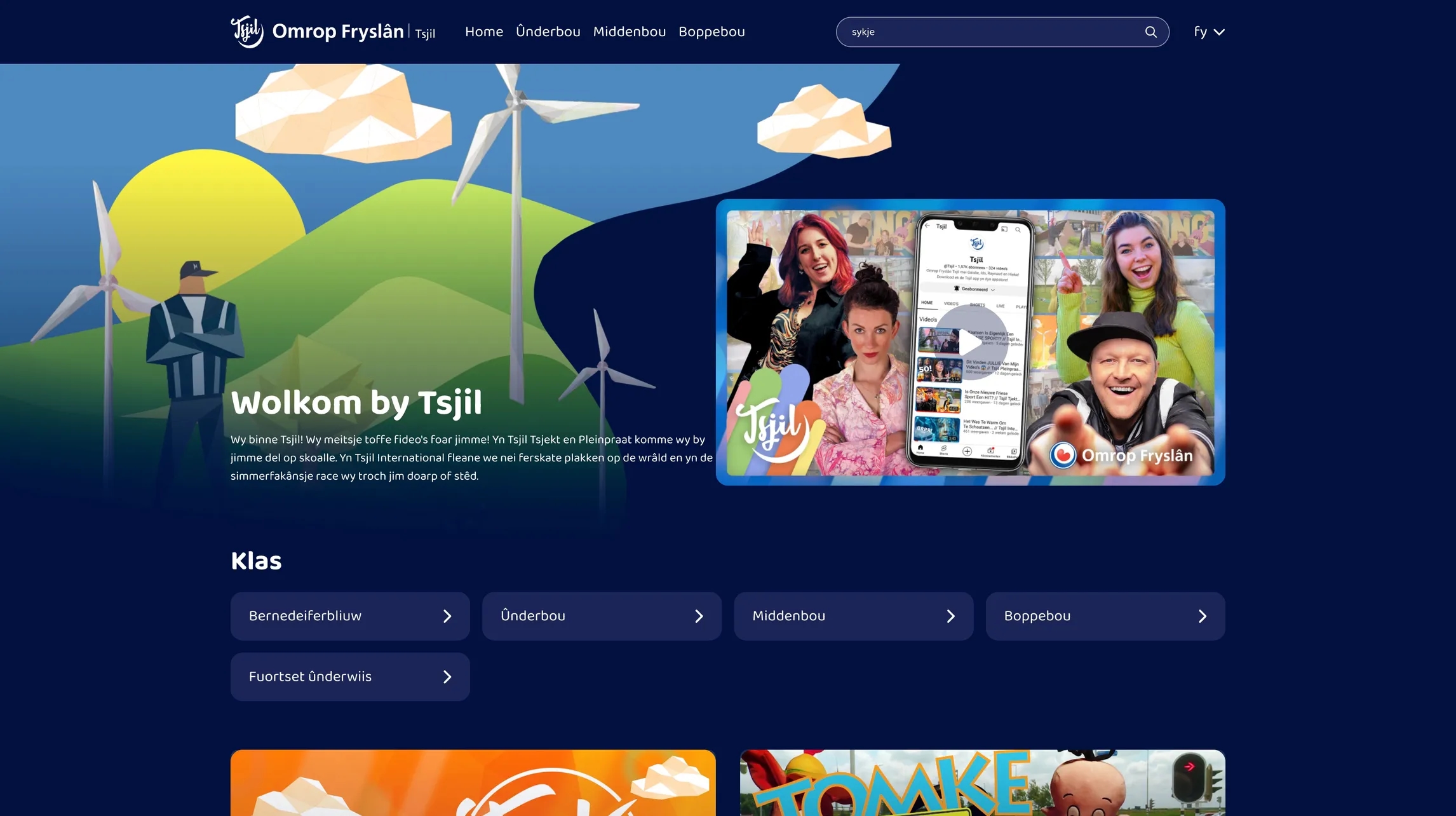1456x816 pixels.
Task: Open the orange Tsjil thumbnail card
Action: 473,783
